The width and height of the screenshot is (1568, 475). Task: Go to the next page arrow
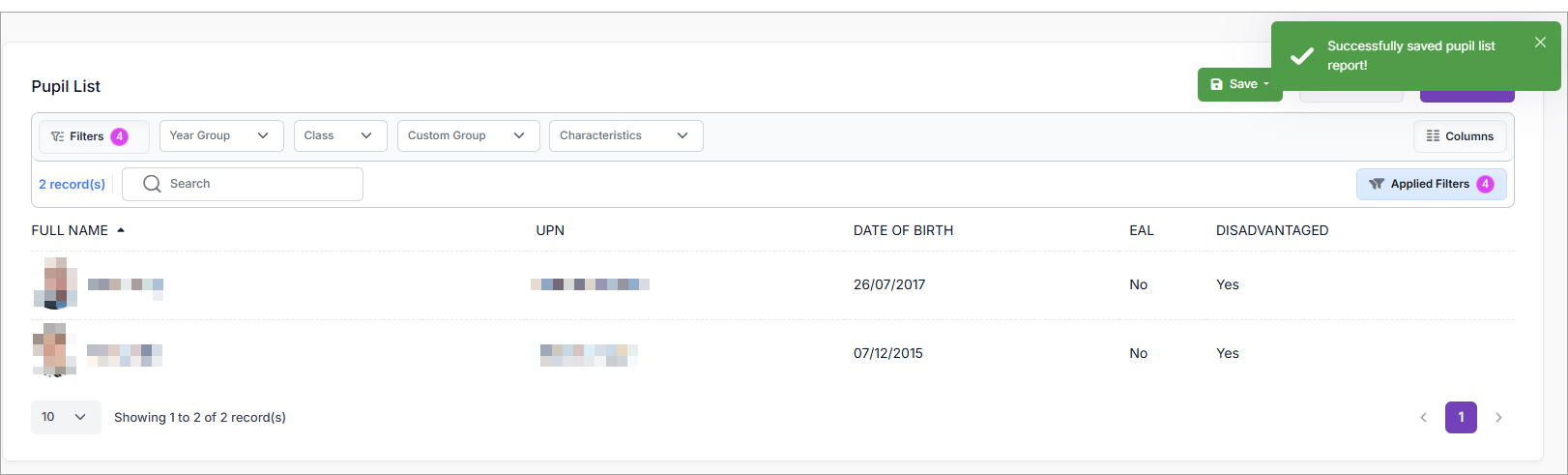1498,418
